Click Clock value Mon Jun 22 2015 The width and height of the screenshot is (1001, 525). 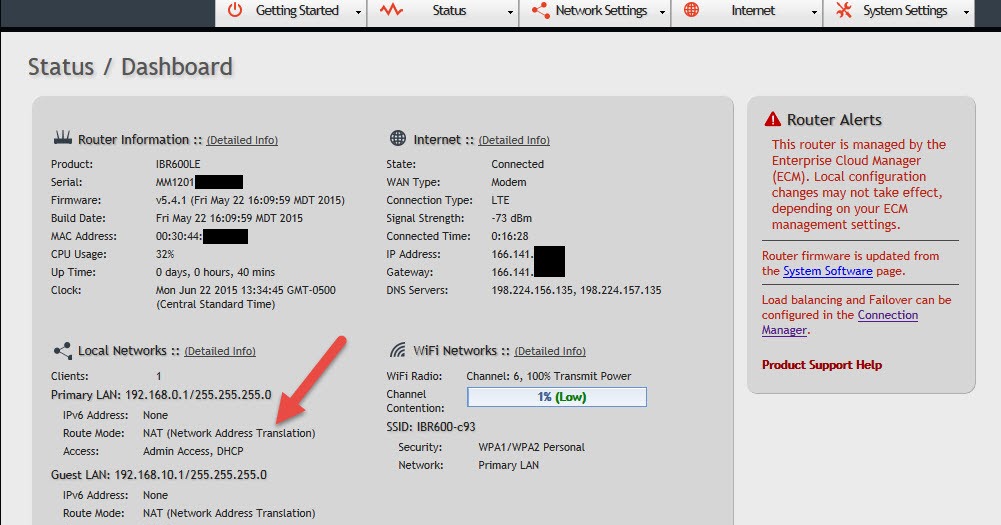coord(246,297)
